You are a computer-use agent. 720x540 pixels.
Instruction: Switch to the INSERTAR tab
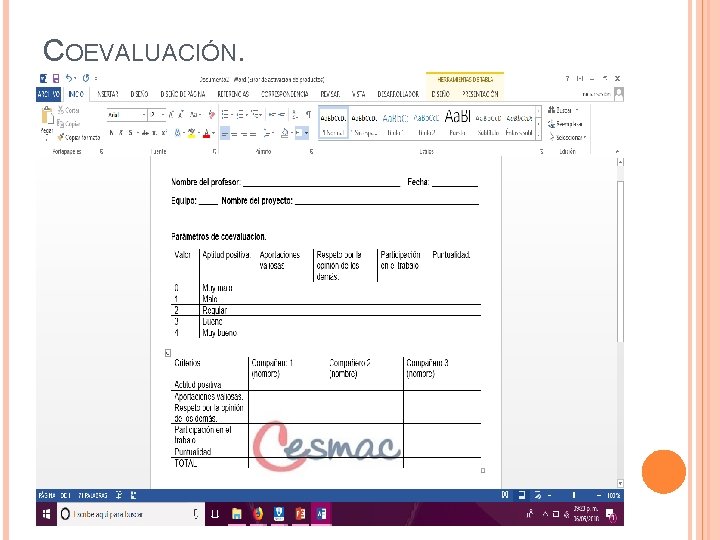point(108,94)
